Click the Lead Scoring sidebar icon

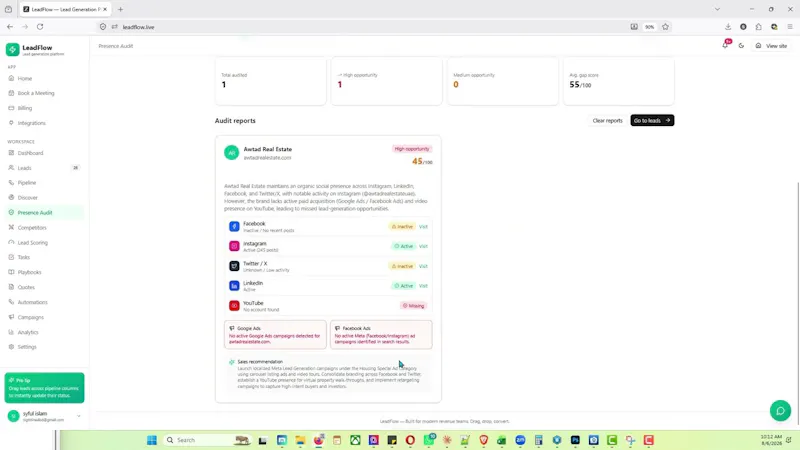pos(11,242)
